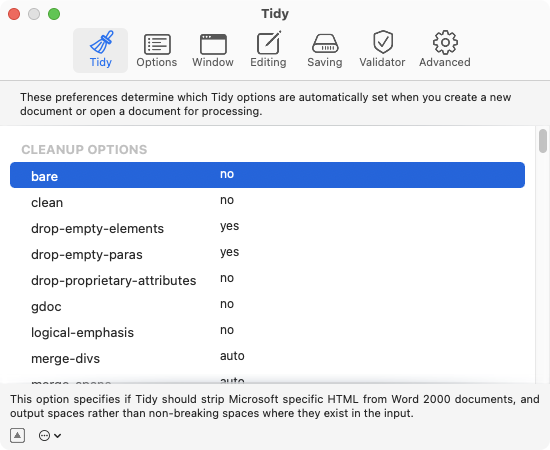Zoom the window with the green button
The width and height of the screenshot is (550, 450).
[54, 14]
